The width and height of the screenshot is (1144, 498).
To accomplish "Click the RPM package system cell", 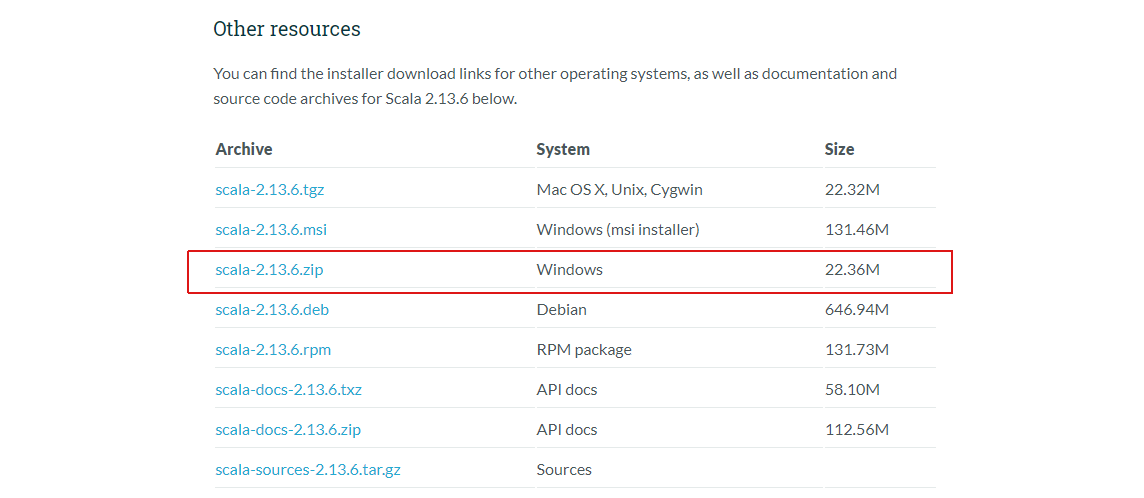I will [x=584, y=349].
